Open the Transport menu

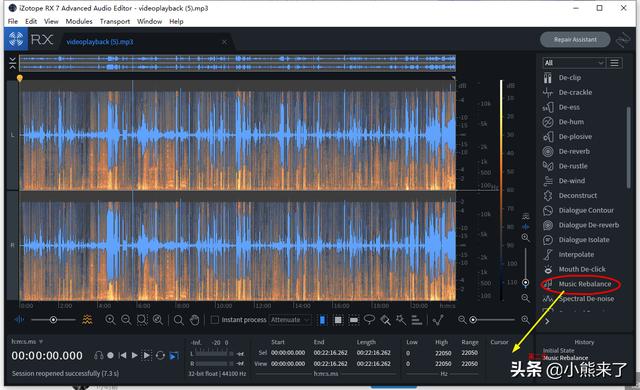click(x=115, y=21)
